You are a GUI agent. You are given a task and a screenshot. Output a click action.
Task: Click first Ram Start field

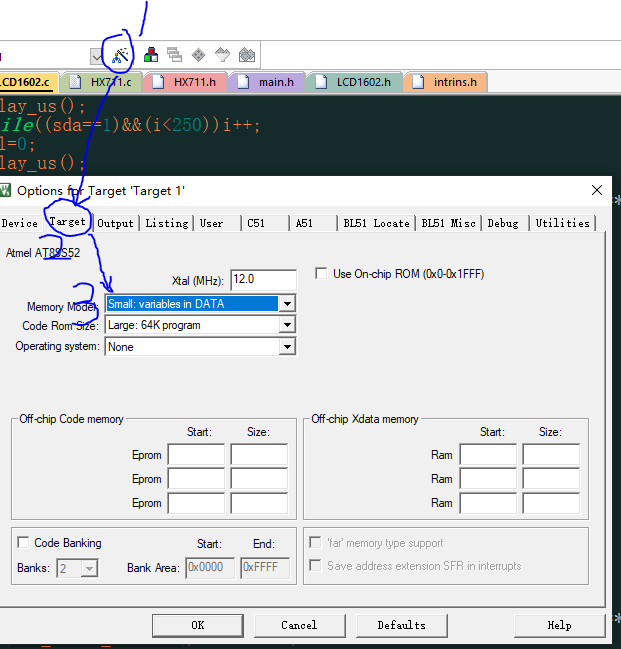pos(489,454)
